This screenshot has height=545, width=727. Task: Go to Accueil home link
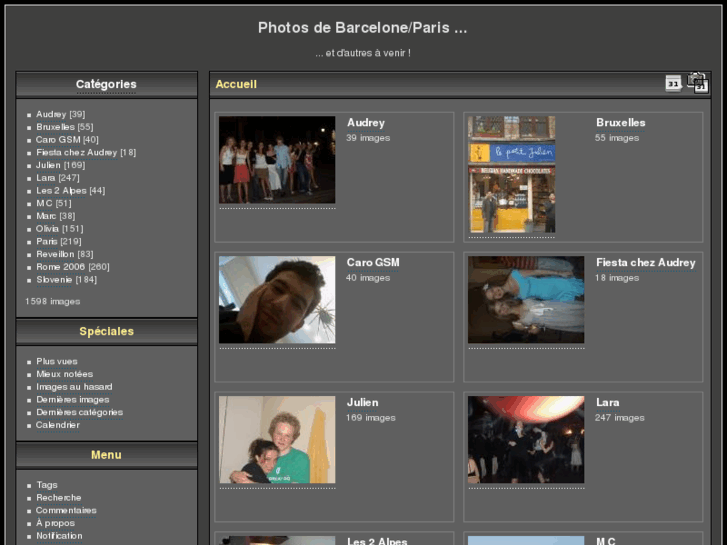(x=236, y=84)
